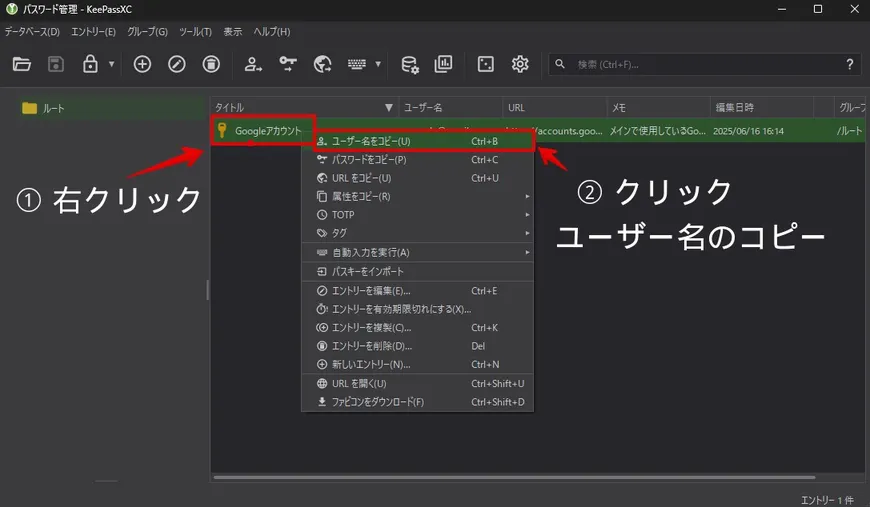Sort by 編集日時 column header
Viewport: 870px width, 507px height.
point(762,108)
